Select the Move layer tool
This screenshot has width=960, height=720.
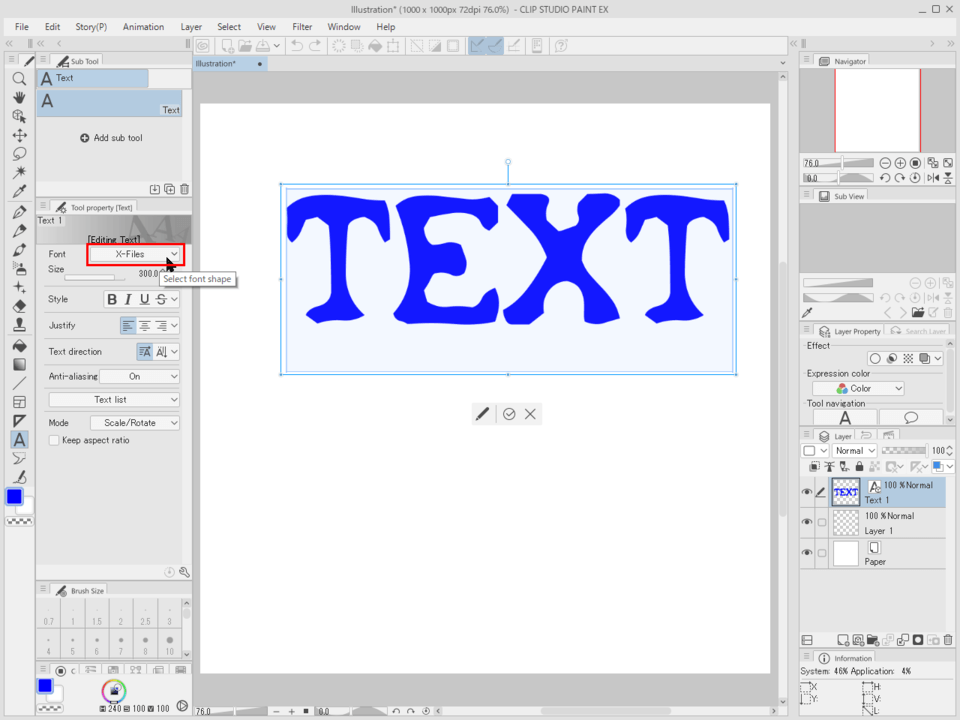point(20,135)
